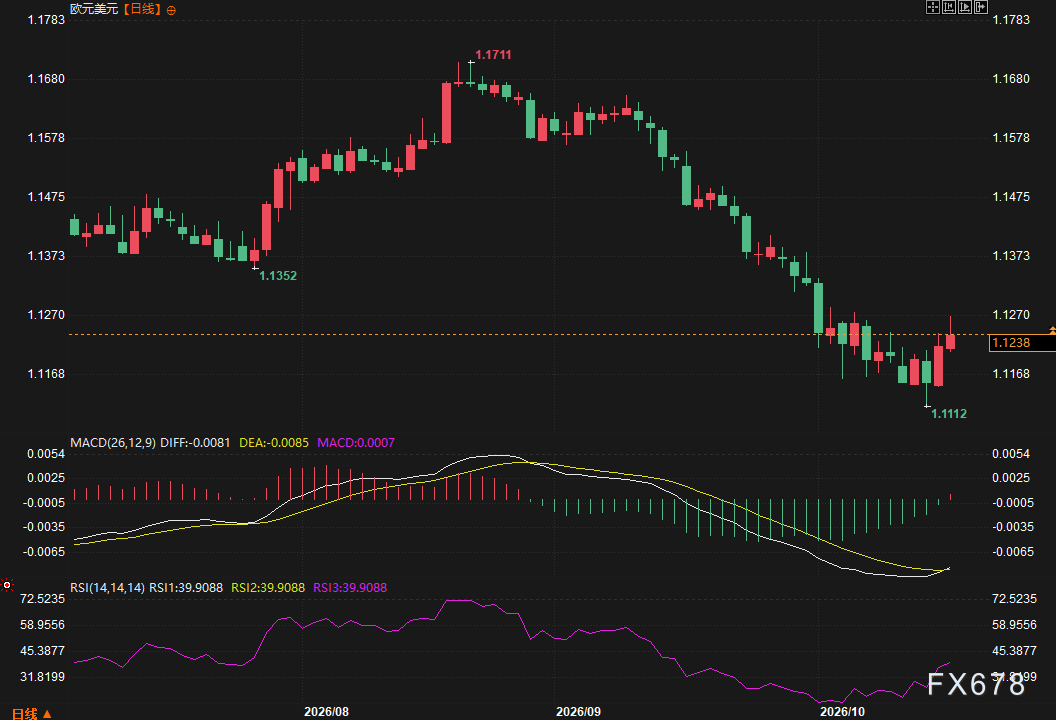Select the 欧元美元 chart title
The image size is (1056, 720).
(94, 9)
